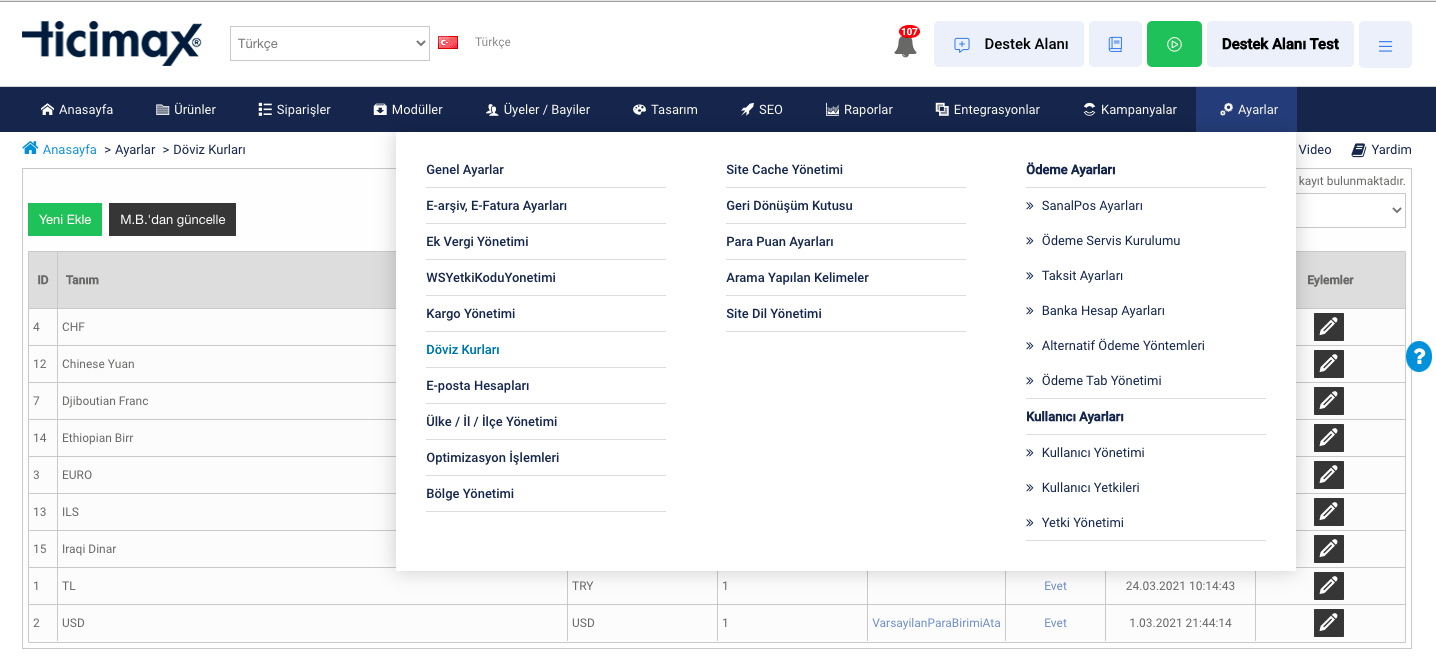Edit the ILS row pencil icon
Viewport: 1436px width, 660px height.
1329,512
